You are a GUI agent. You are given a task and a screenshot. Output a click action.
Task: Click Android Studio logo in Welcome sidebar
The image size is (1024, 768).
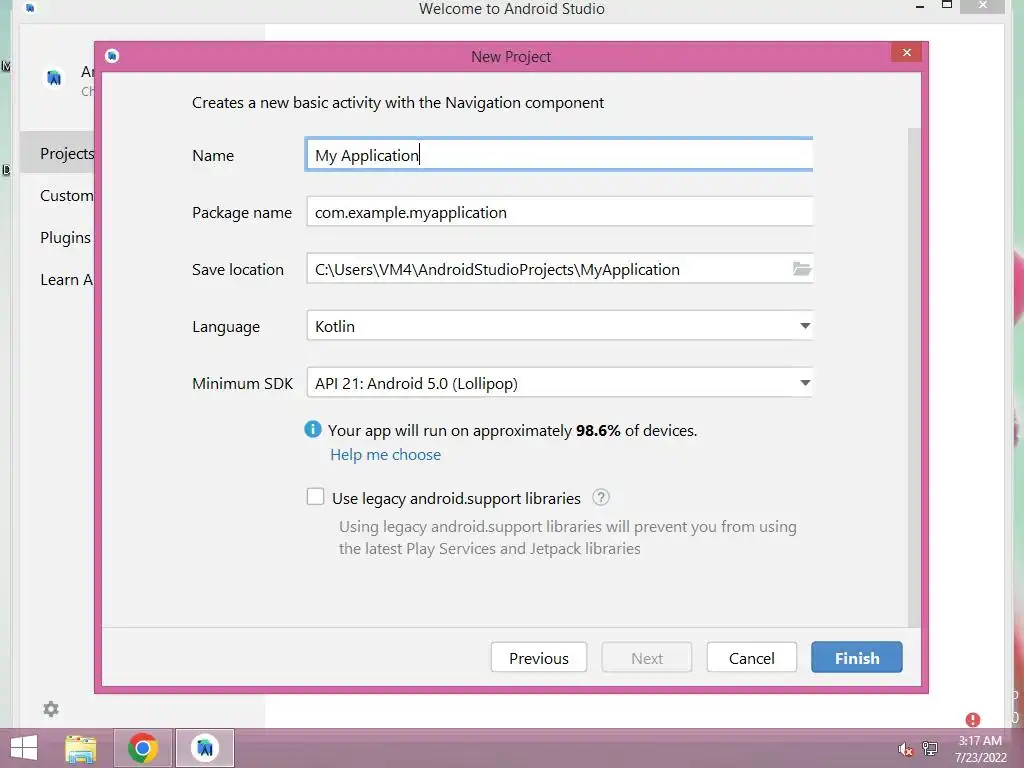click(x=54, y=78)
